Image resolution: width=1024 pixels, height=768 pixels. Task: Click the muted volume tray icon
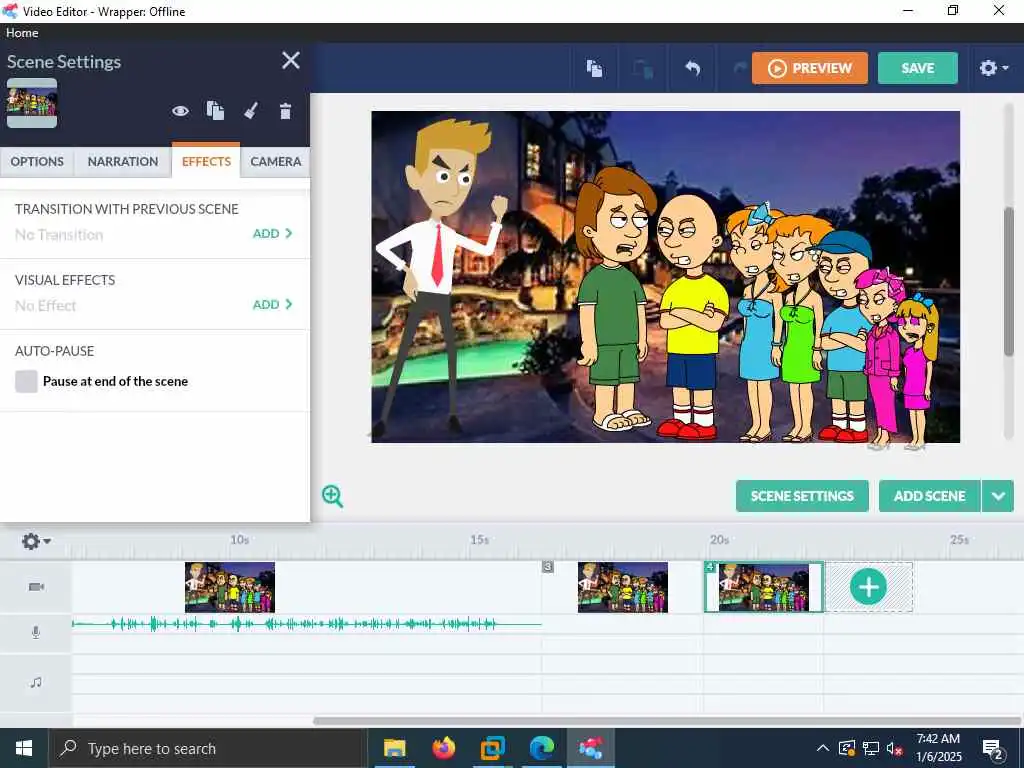pos(894,748)
